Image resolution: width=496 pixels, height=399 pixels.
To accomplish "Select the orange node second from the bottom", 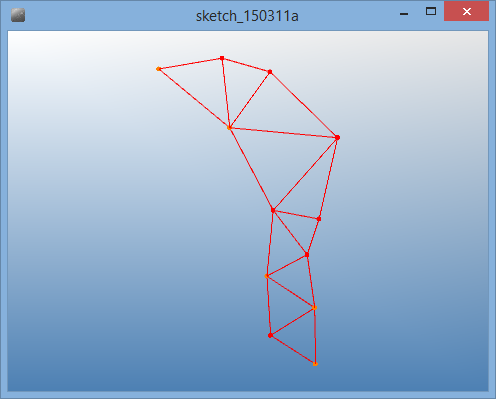I will click(x=314, y=308).
